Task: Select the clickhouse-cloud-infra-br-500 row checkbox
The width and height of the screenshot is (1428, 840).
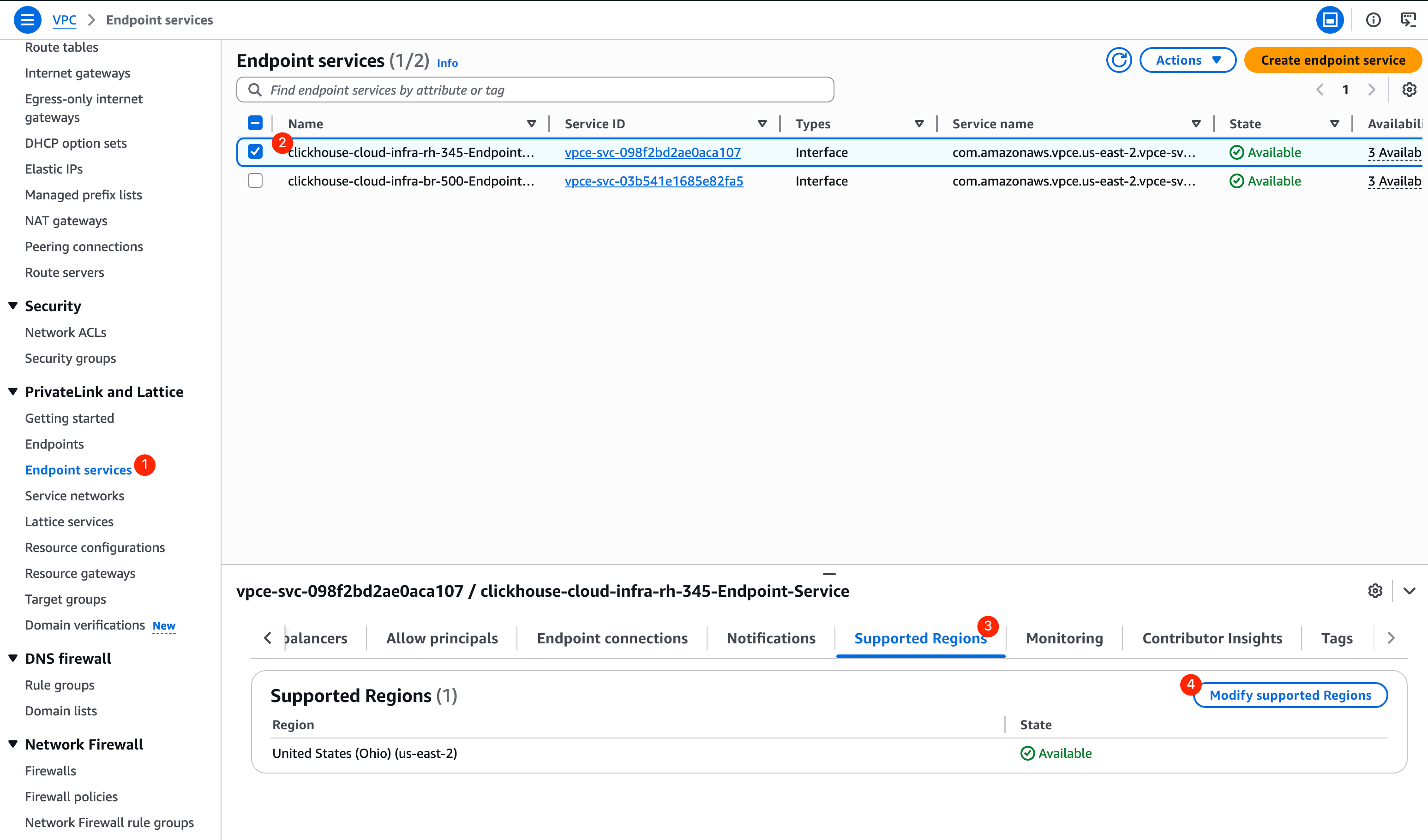Action: click(x=255, y=181)
